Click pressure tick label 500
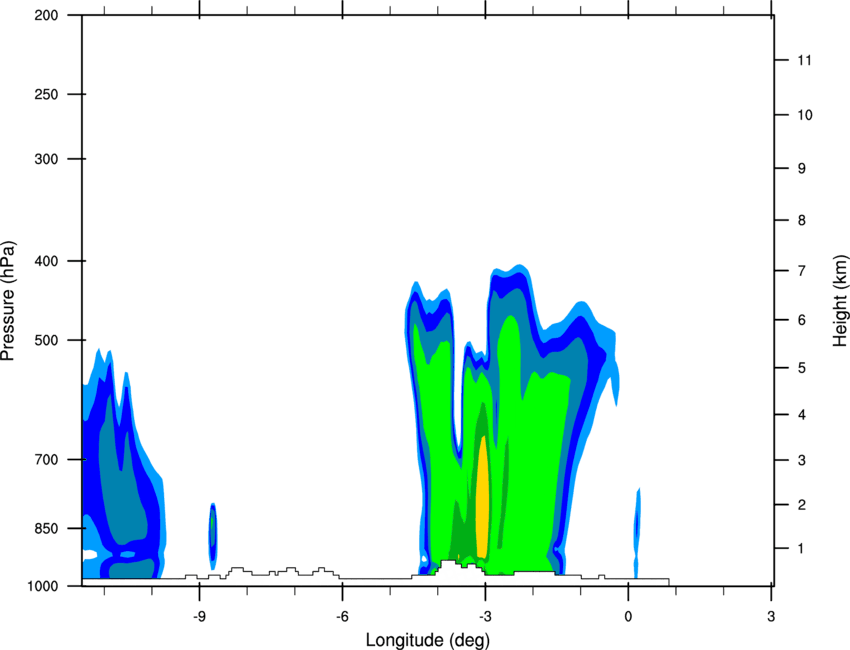The width and height of the screenshot is (850, 650). click(x=46, y=340)
